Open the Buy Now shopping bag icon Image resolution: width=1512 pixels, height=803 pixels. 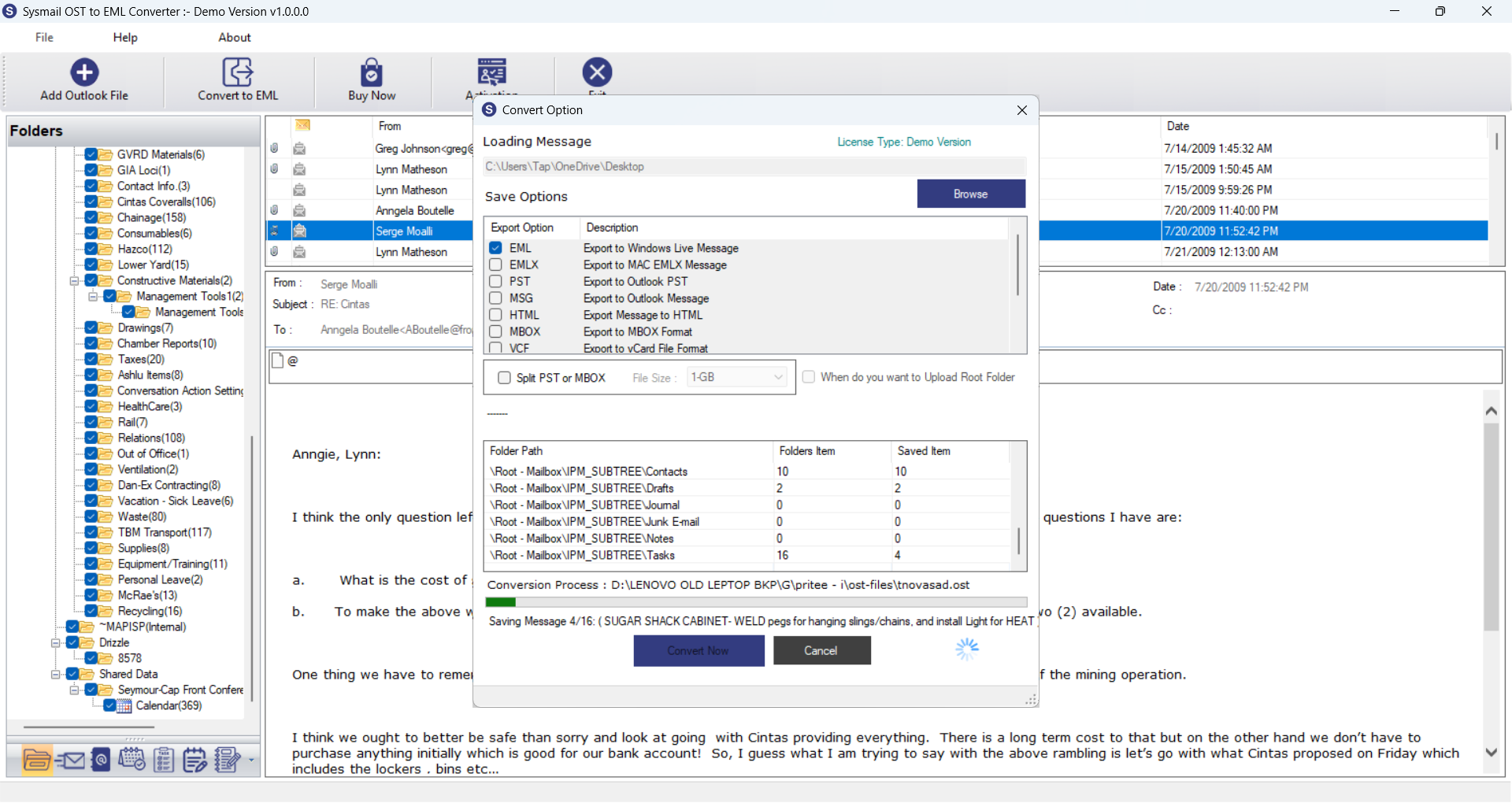coord(372,72)
